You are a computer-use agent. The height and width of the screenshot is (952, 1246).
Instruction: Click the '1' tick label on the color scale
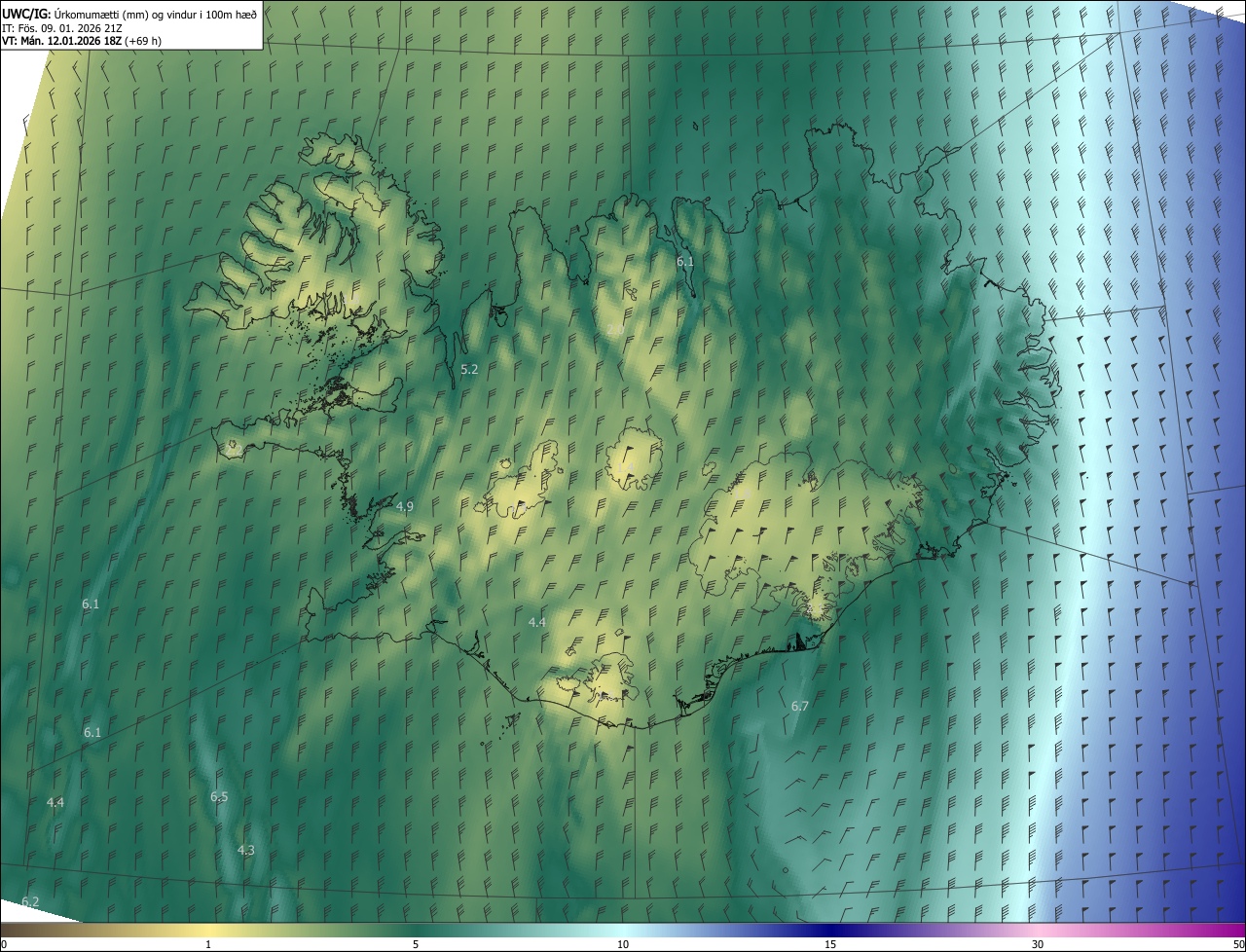(x=208, y=944)
